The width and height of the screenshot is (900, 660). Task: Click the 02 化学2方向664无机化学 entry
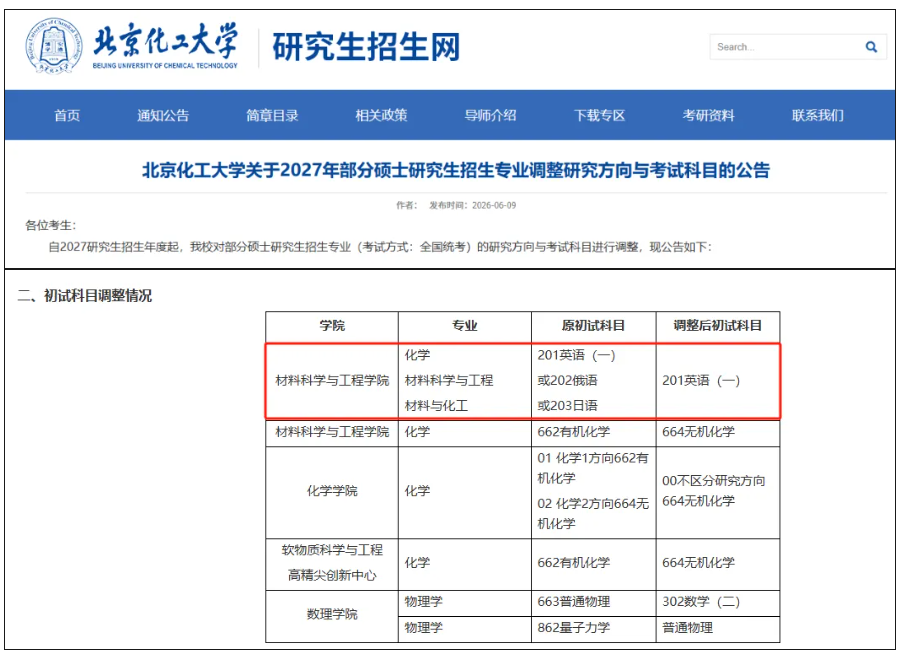coord(592,514)
